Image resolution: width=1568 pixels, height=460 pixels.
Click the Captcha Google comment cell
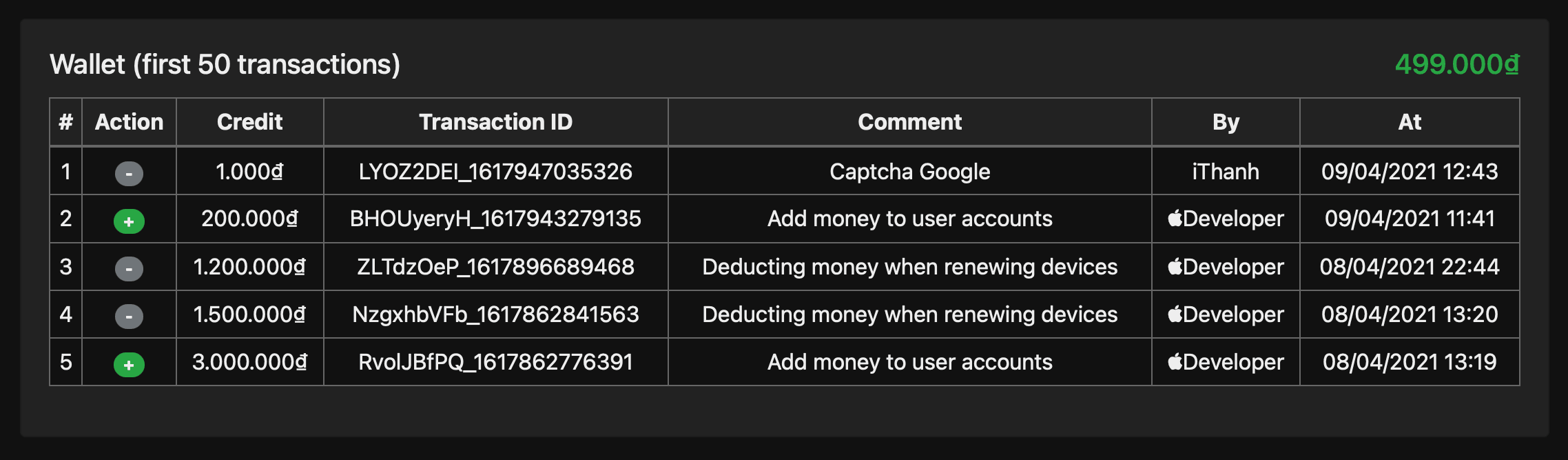pyautogui.click(x=909, y=171)
